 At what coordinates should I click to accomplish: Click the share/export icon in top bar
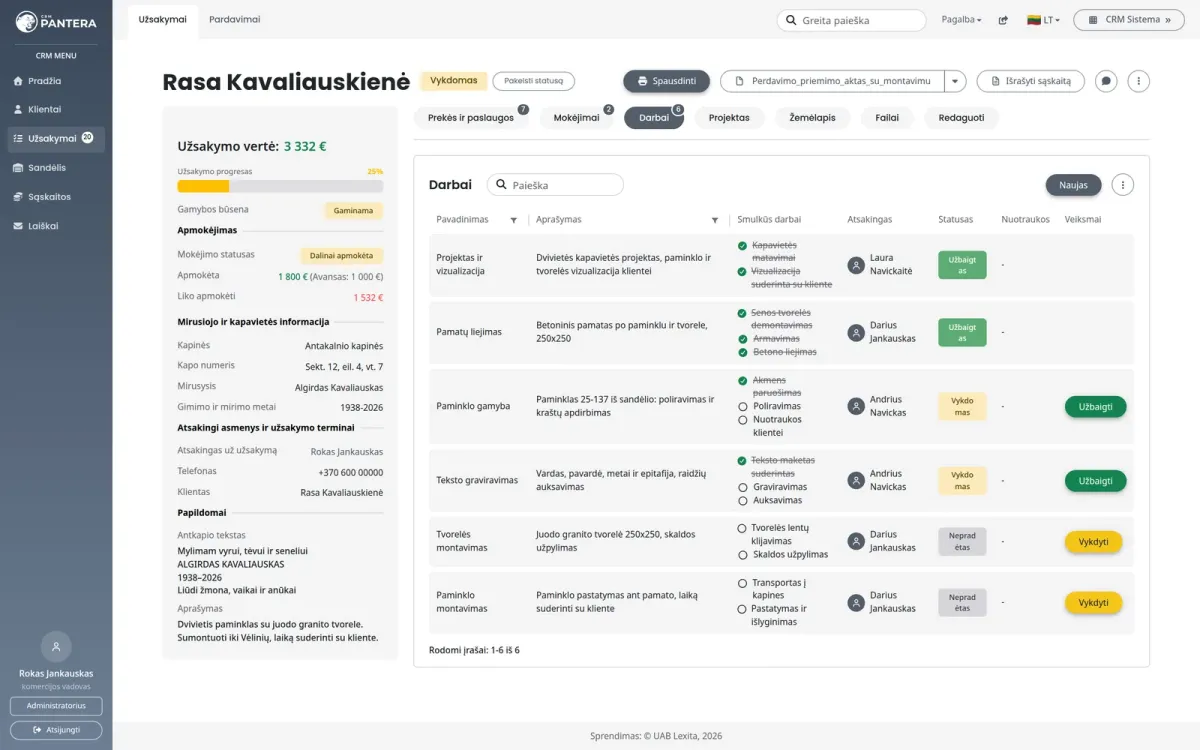pyautogui.click(x=1003, y=20)
